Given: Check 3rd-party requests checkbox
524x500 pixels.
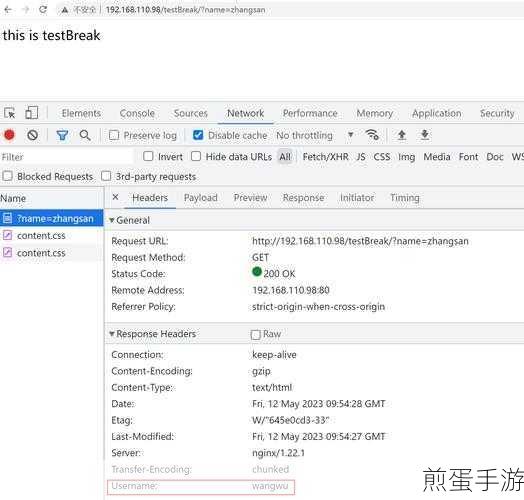Looking at the screenshot, I should click(x=106, y=176).
